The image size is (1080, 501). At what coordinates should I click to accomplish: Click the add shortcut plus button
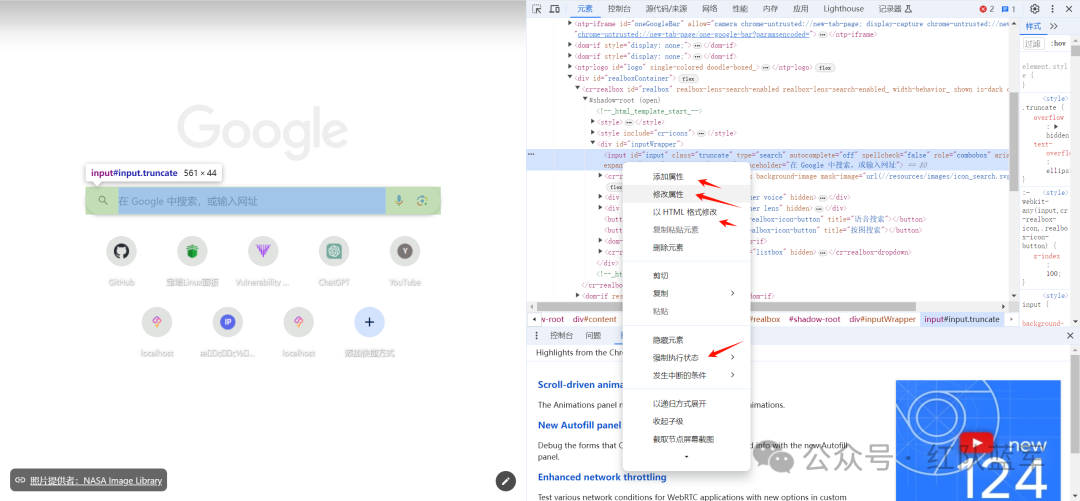click(369, 321)
